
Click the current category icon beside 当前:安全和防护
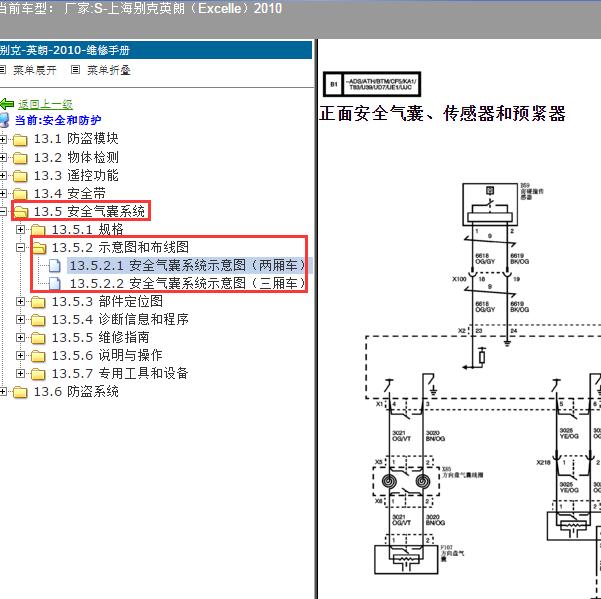(4, 120)
